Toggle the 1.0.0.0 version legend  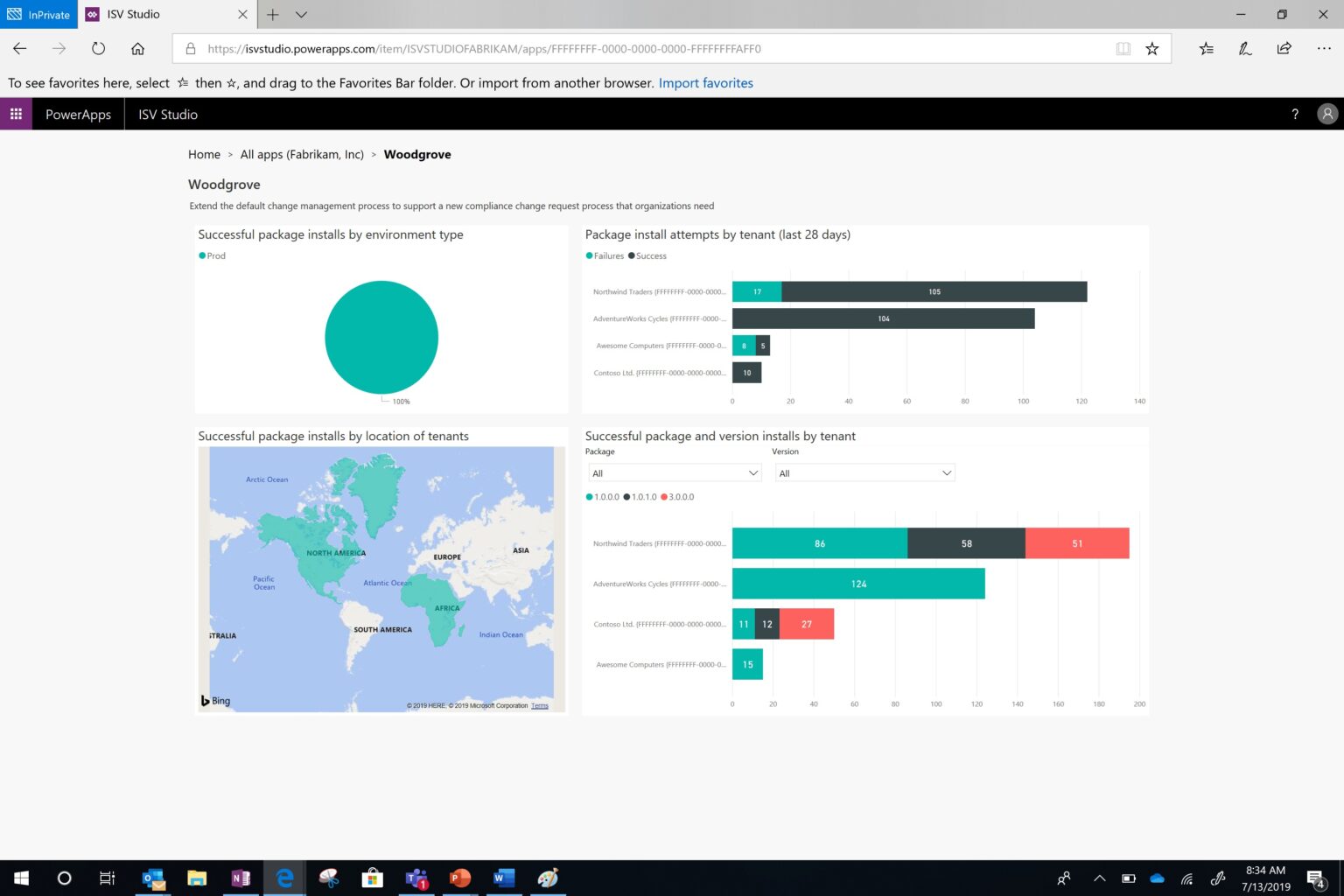[x=604, y=496]
